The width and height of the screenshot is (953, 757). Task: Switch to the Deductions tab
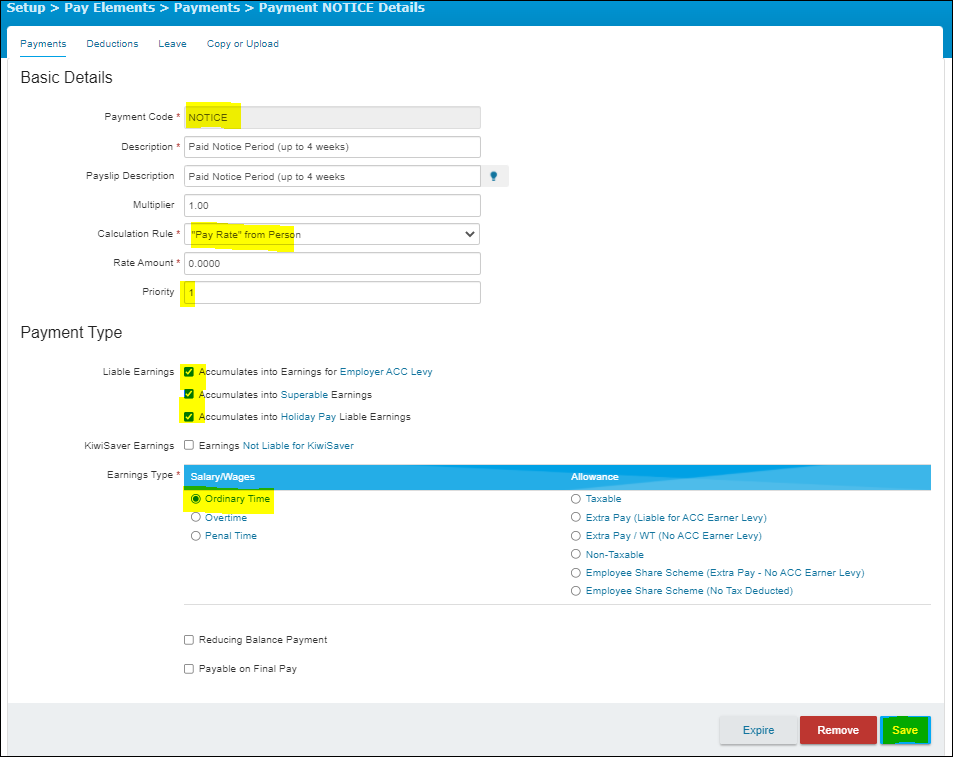[x=112, y=44]
